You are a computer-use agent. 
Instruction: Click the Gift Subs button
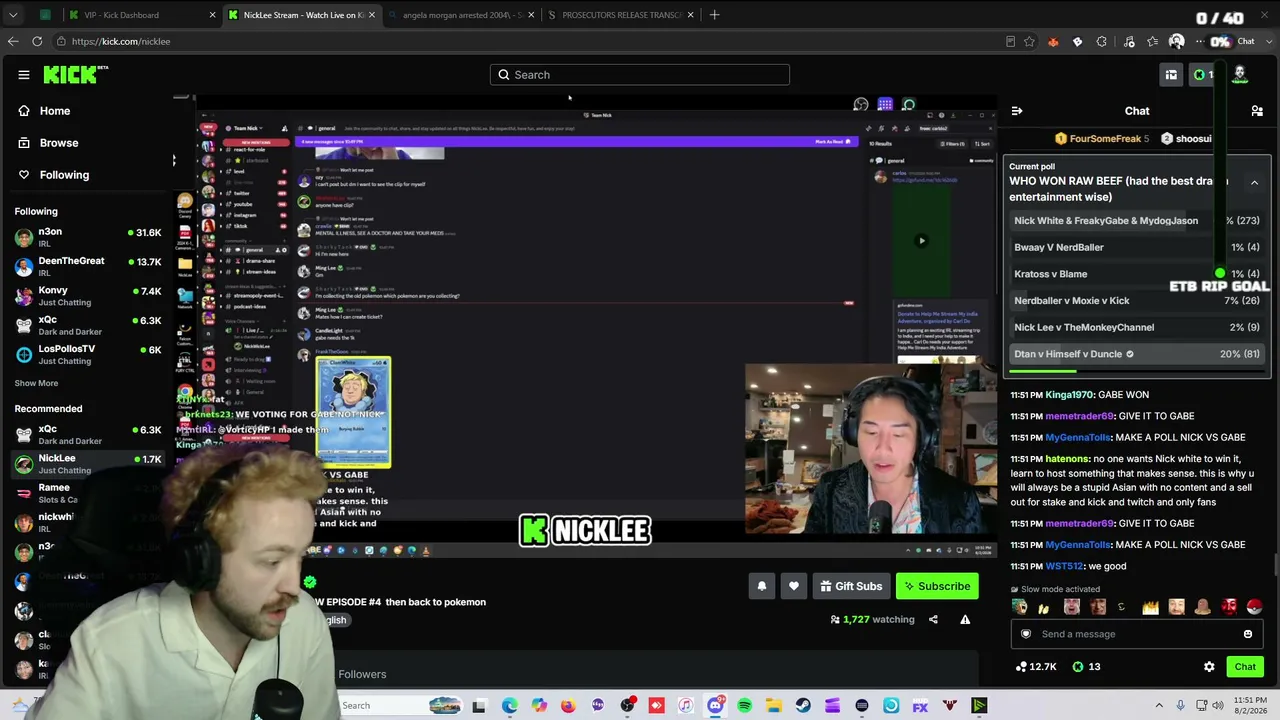[x=851, y=587]
